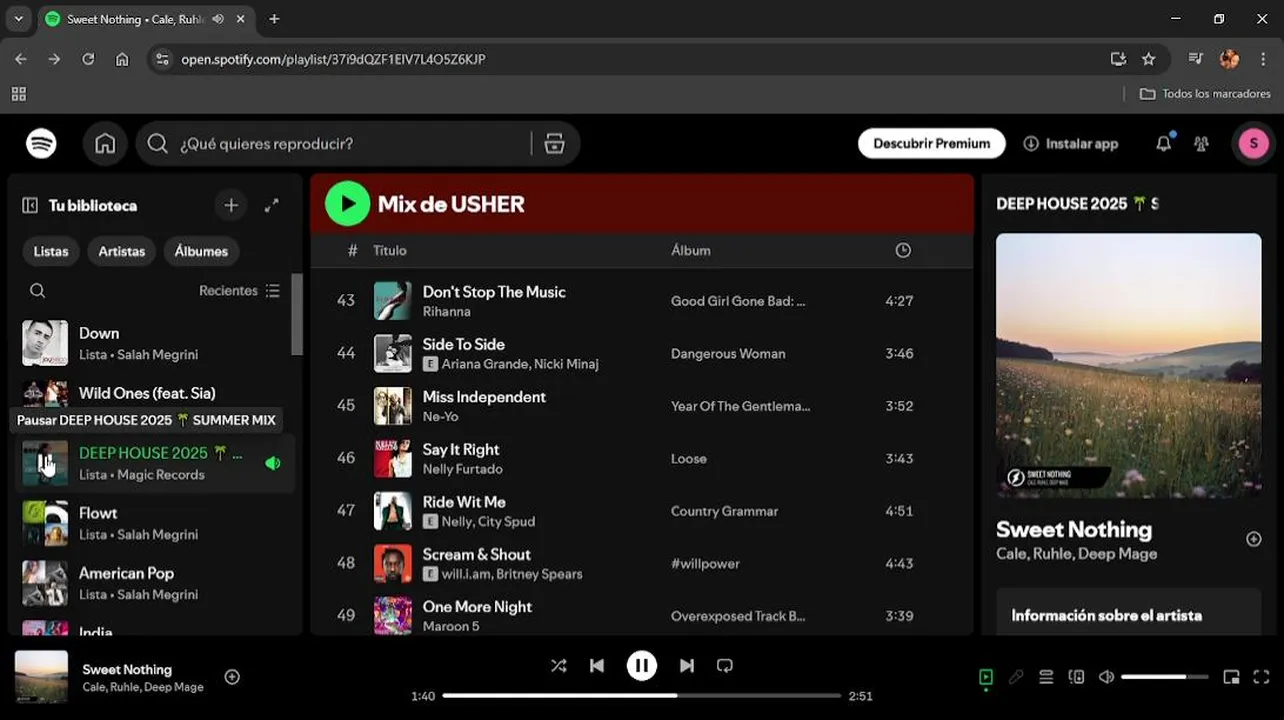Adjust the volume slider
The image size is (1284, 720).
pos(1167,677)
